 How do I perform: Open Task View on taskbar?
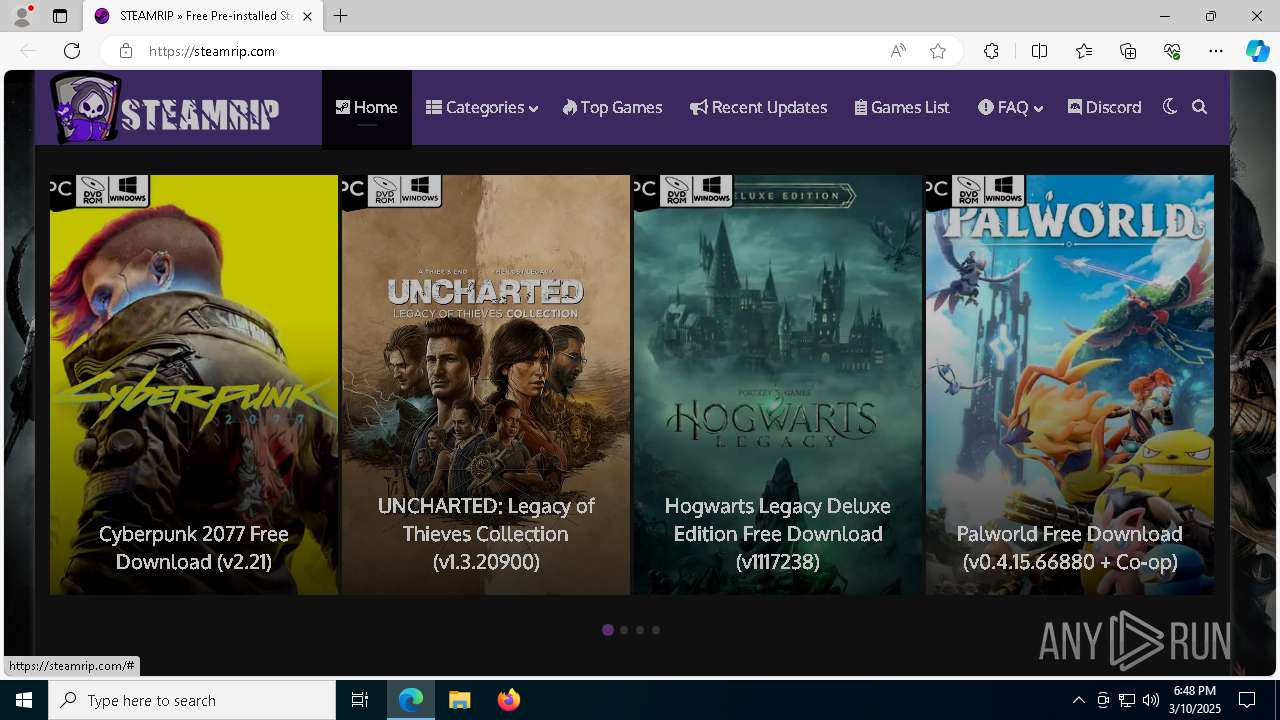click(360, 700)
